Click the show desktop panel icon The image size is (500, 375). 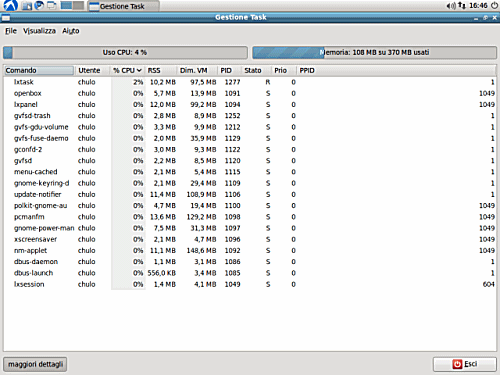pos(51,6)
